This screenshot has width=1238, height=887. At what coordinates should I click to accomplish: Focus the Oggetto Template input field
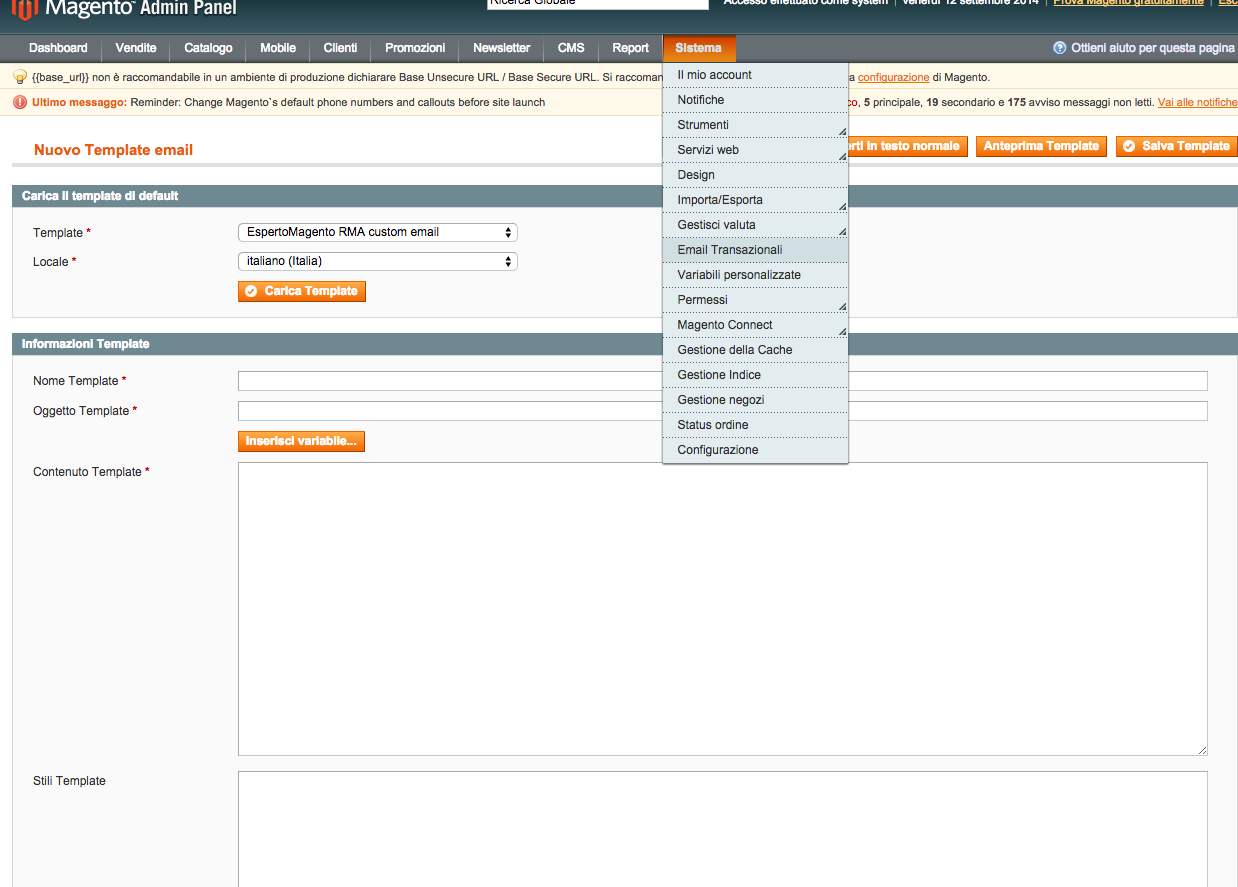pyautogui.click(x=722, y=411)
